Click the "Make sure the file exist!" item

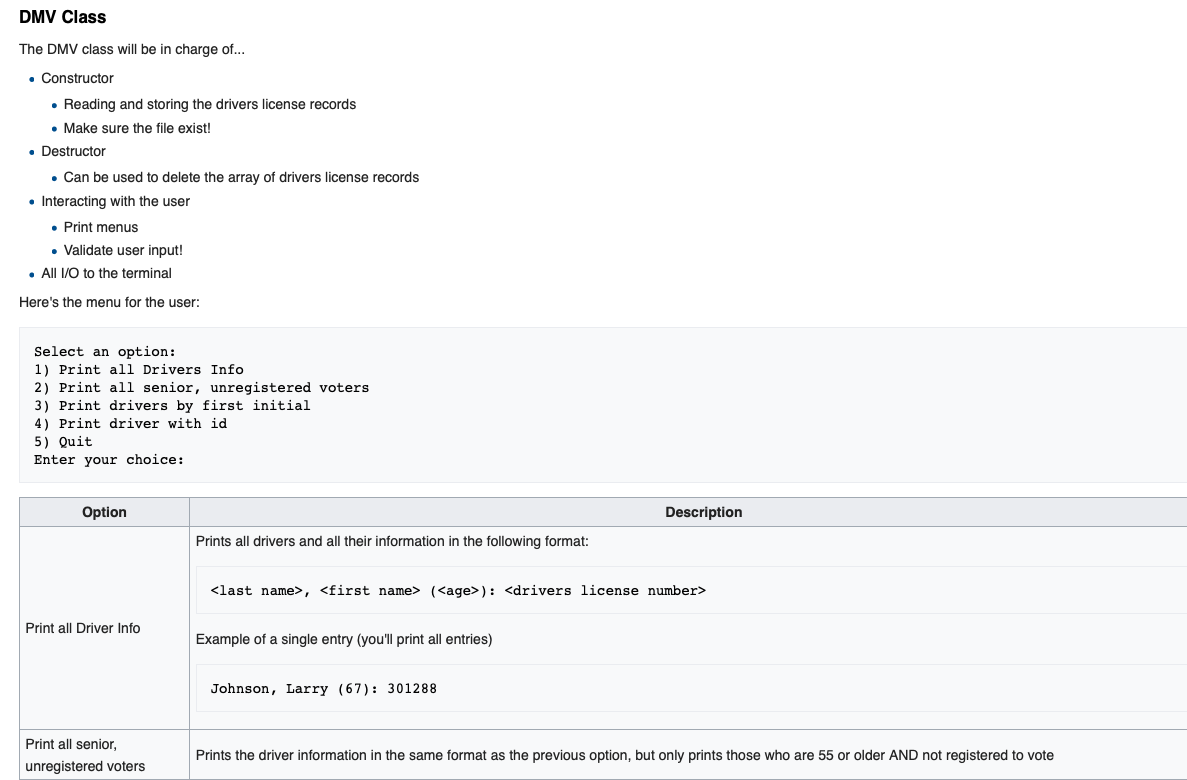(139, 128)
